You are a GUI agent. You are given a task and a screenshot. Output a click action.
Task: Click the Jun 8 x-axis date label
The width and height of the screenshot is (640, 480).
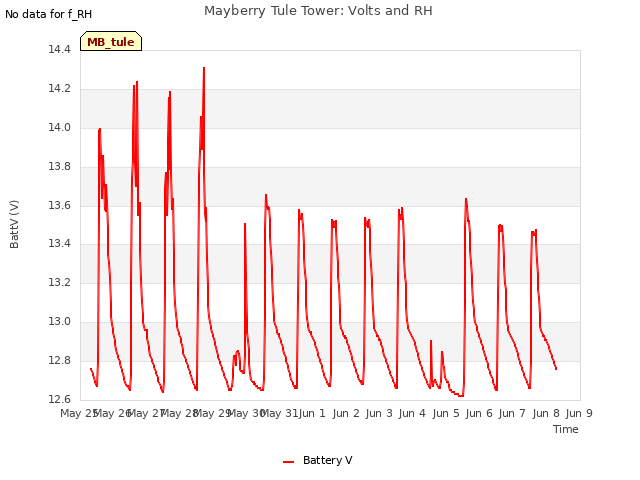(546, 413)
